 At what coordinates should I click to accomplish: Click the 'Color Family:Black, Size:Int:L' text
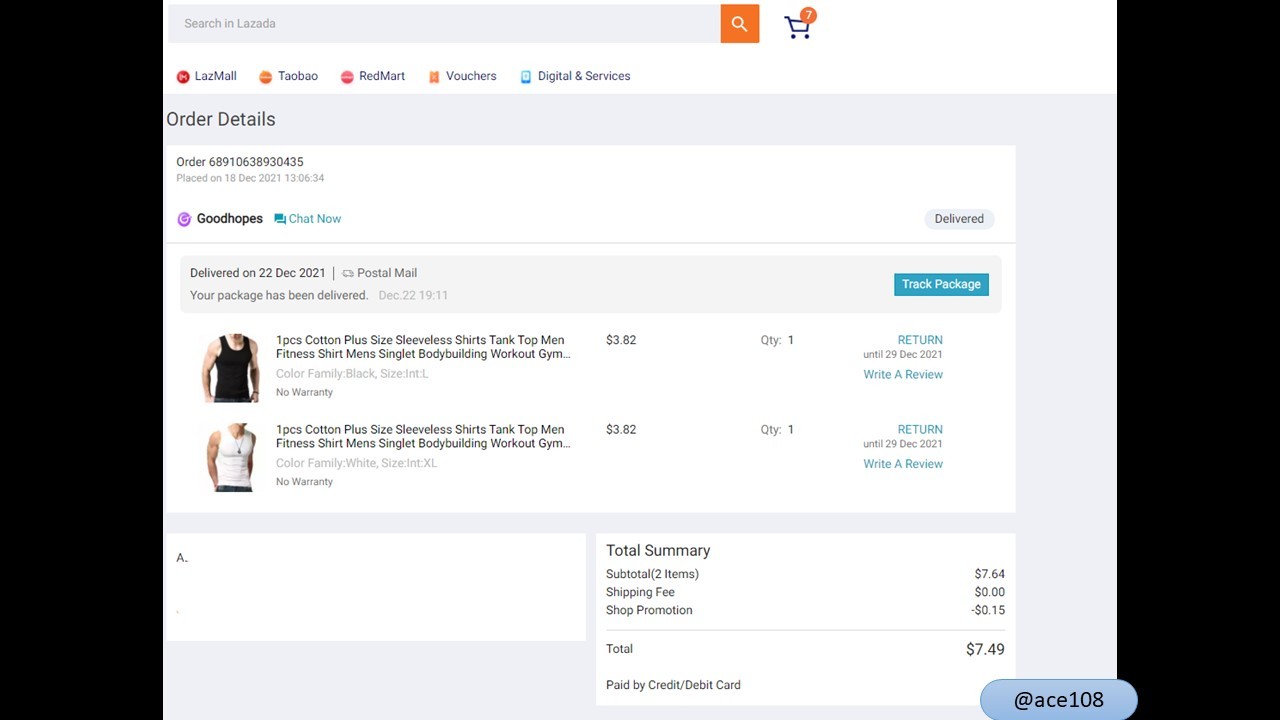(352, 374)
